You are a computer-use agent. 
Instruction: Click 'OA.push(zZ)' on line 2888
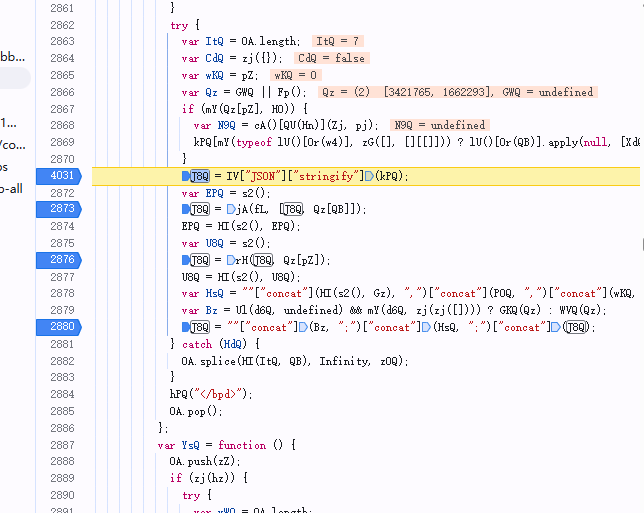click(202, 462)
